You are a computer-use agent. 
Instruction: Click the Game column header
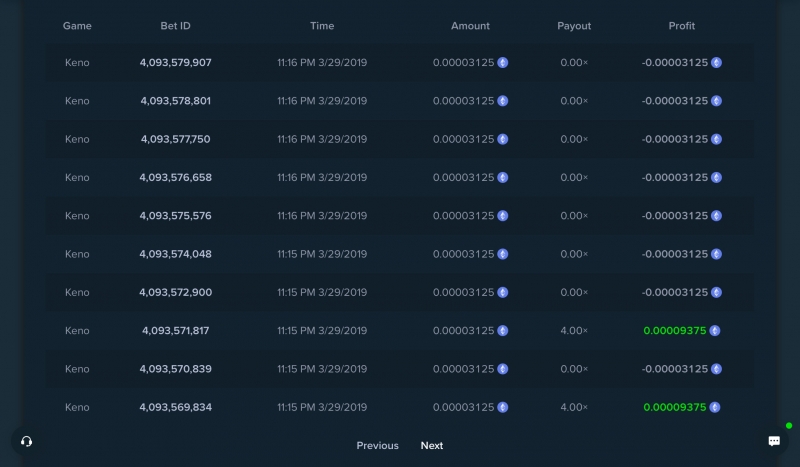click(x=77, y=26)
